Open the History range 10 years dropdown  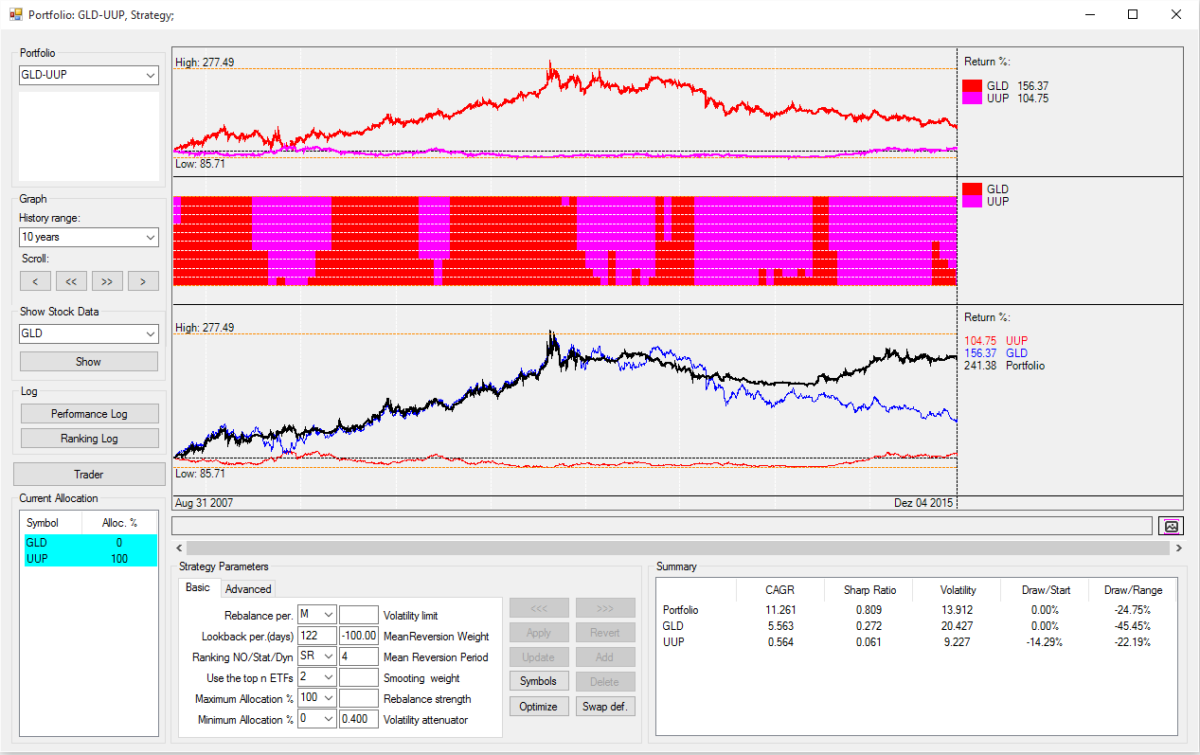[x=89, y=237]
